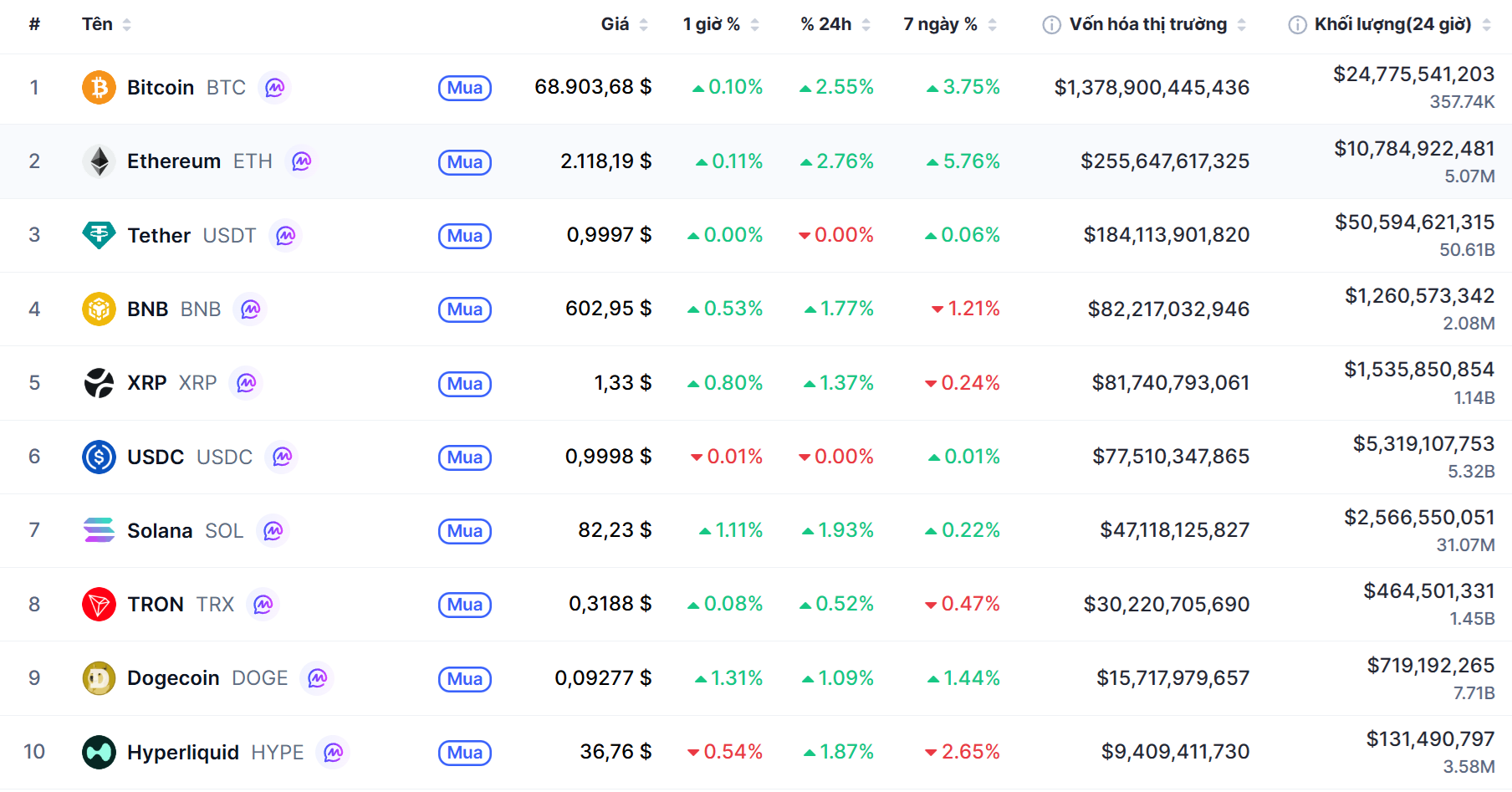Click the Mua button for Solana
The width and height of the screenshot is (1512, 792).
coord(465,531)
